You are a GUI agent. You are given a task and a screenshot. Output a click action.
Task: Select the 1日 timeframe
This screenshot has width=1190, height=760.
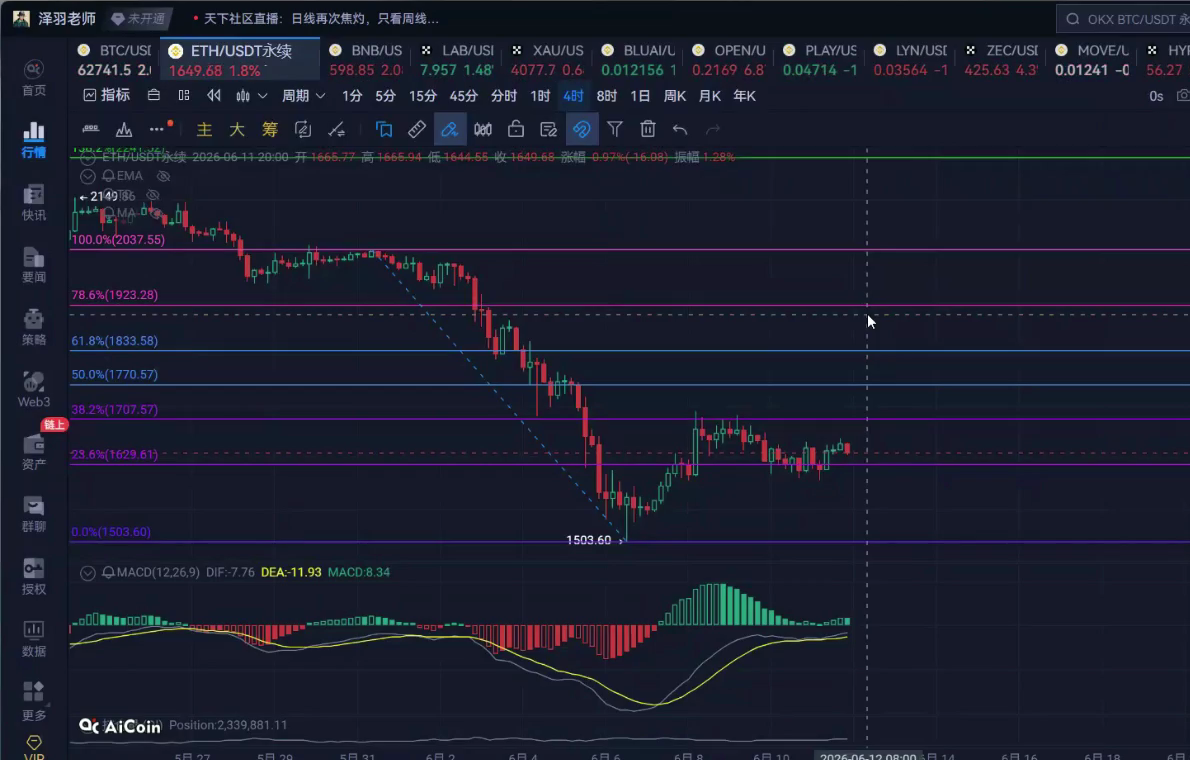pos(641,96)
